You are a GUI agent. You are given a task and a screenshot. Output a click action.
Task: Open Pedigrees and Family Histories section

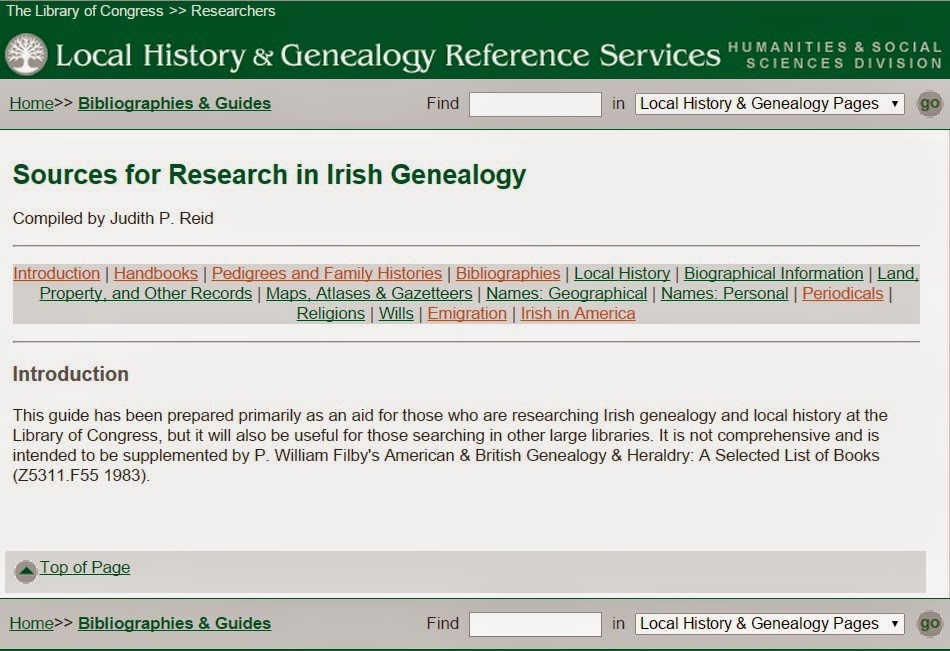tap(327, 273)
